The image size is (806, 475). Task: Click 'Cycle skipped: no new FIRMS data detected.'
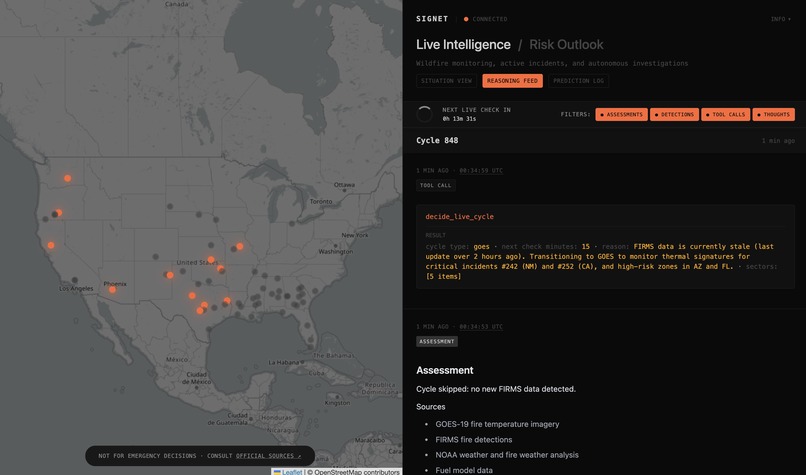point(496,389)
